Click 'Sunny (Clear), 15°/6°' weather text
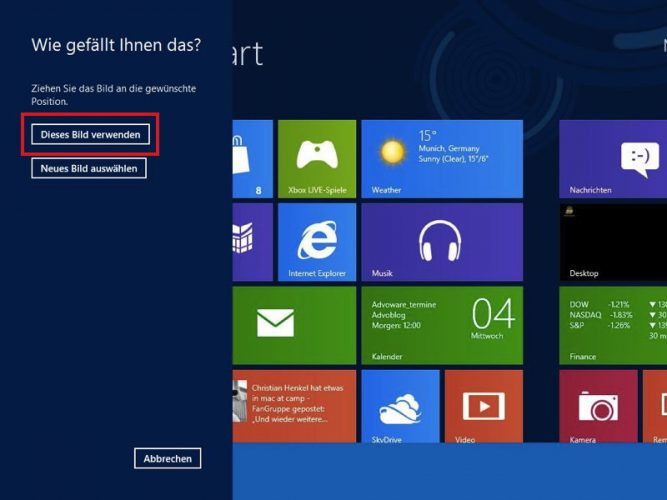 (x=453, y=159)
